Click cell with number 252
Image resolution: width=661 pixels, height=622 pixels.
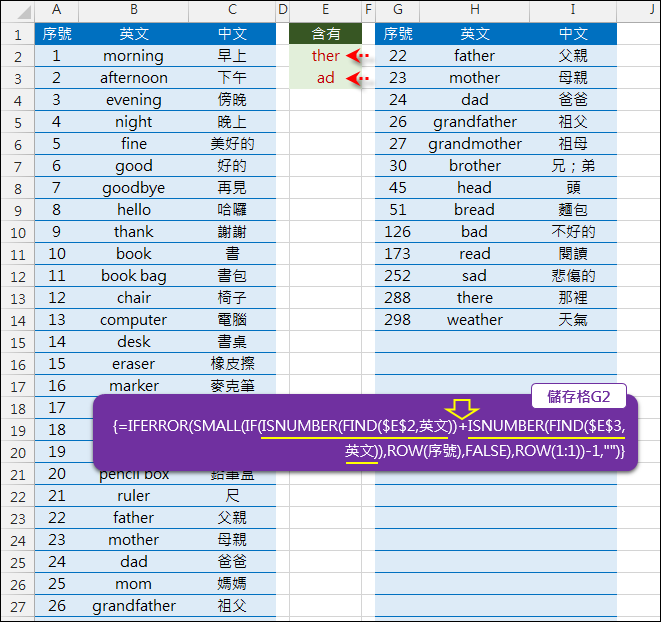pyautogui.click(x=398, y=276)
